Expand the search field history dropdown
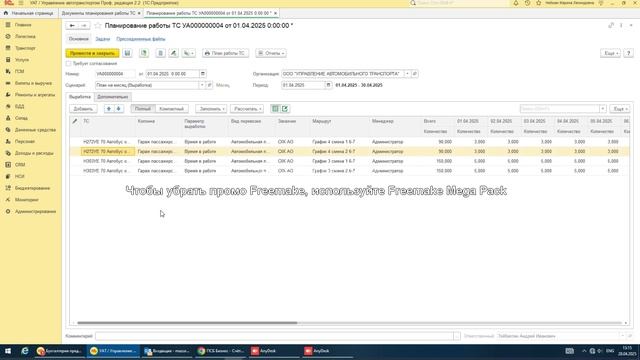Viewport: 640px width, 360px height. [x=602, y=109]
